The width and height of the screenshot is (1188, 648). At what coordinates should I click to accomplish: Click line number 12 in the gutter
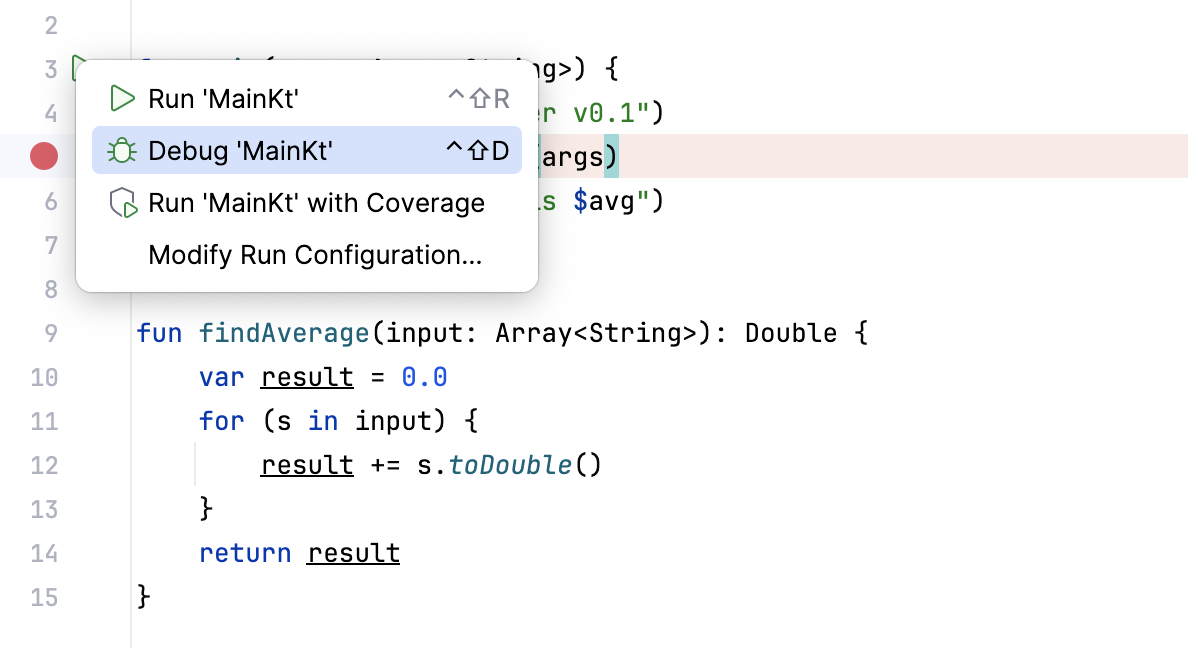pyautogui.click(x=44, y=465)
